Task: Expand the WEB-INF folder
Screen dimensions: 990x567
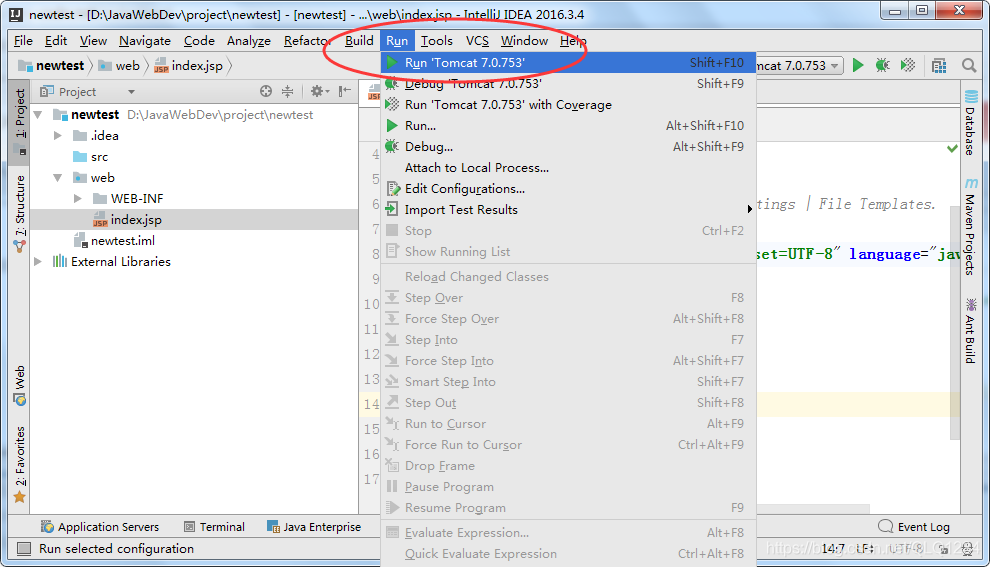Action: [x=78, y=199]
